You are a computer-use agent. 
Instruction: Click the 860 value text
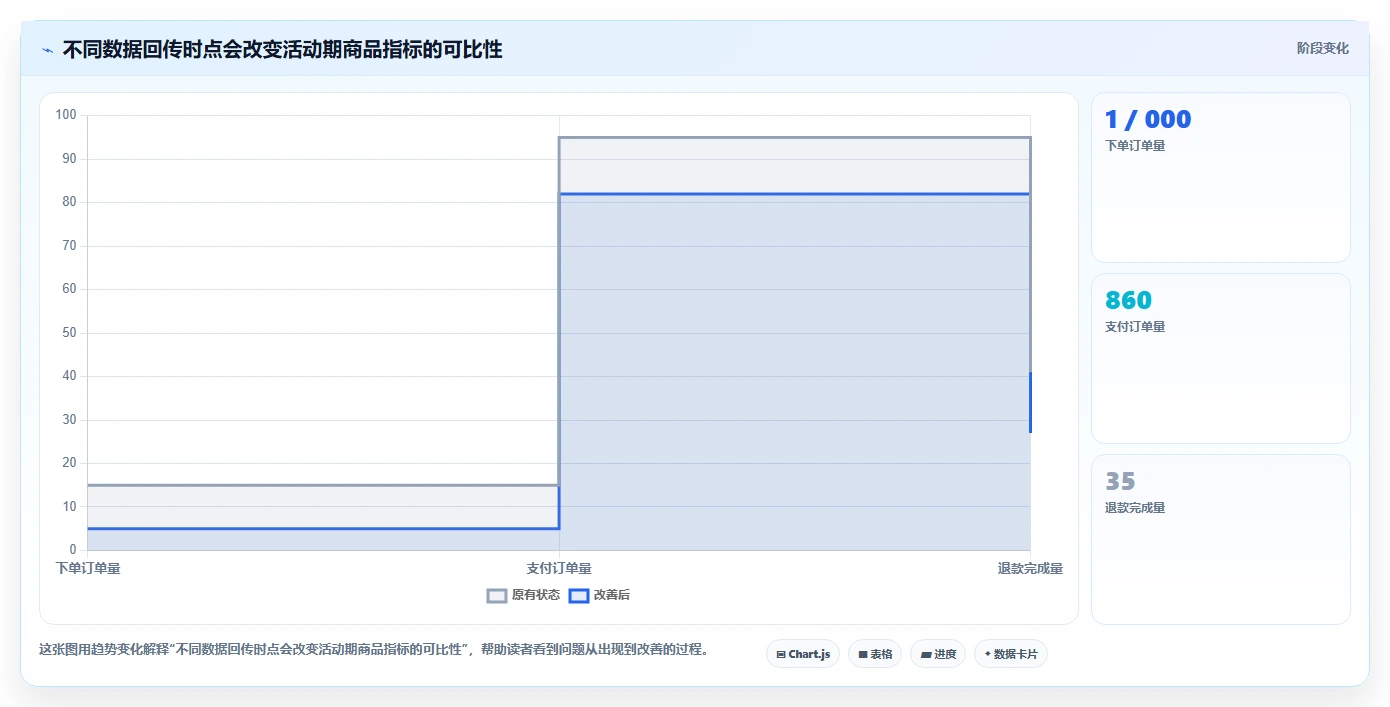tap(1128, 300)
